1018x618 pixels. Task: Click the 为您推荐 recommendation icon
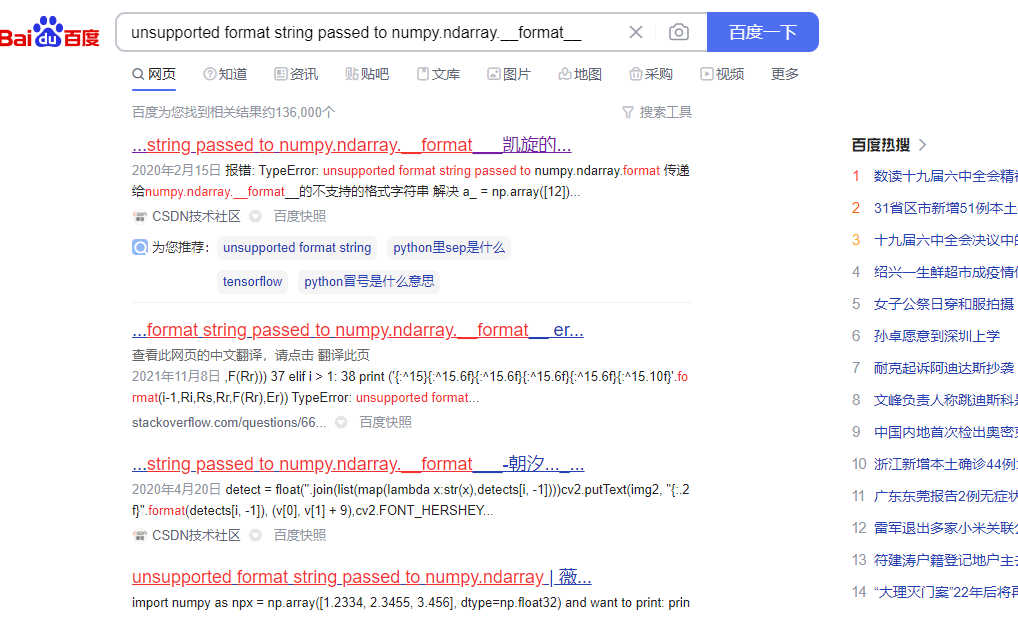(140, 247)
